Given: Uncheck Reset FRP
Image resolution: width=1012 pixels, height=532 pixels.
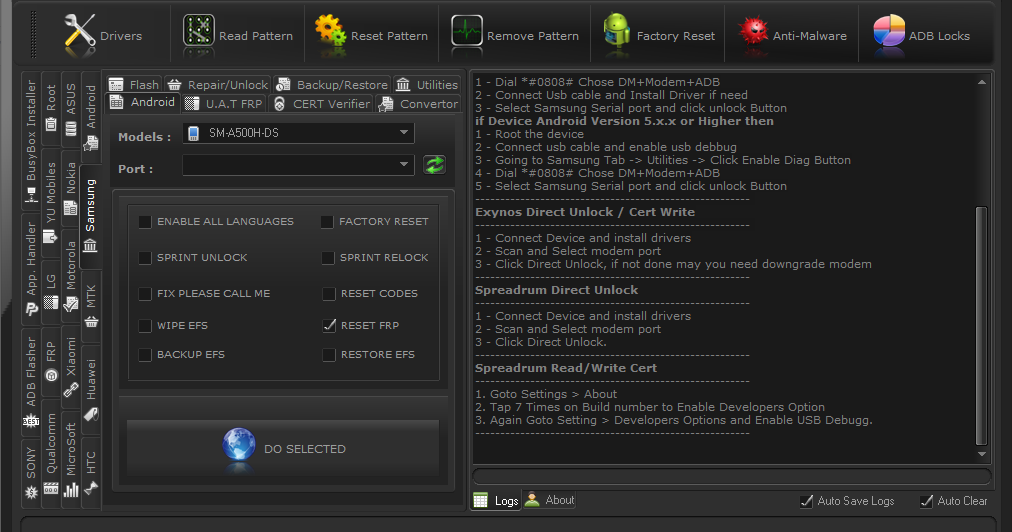Looking at the screenshot, I should click(329, 326).
